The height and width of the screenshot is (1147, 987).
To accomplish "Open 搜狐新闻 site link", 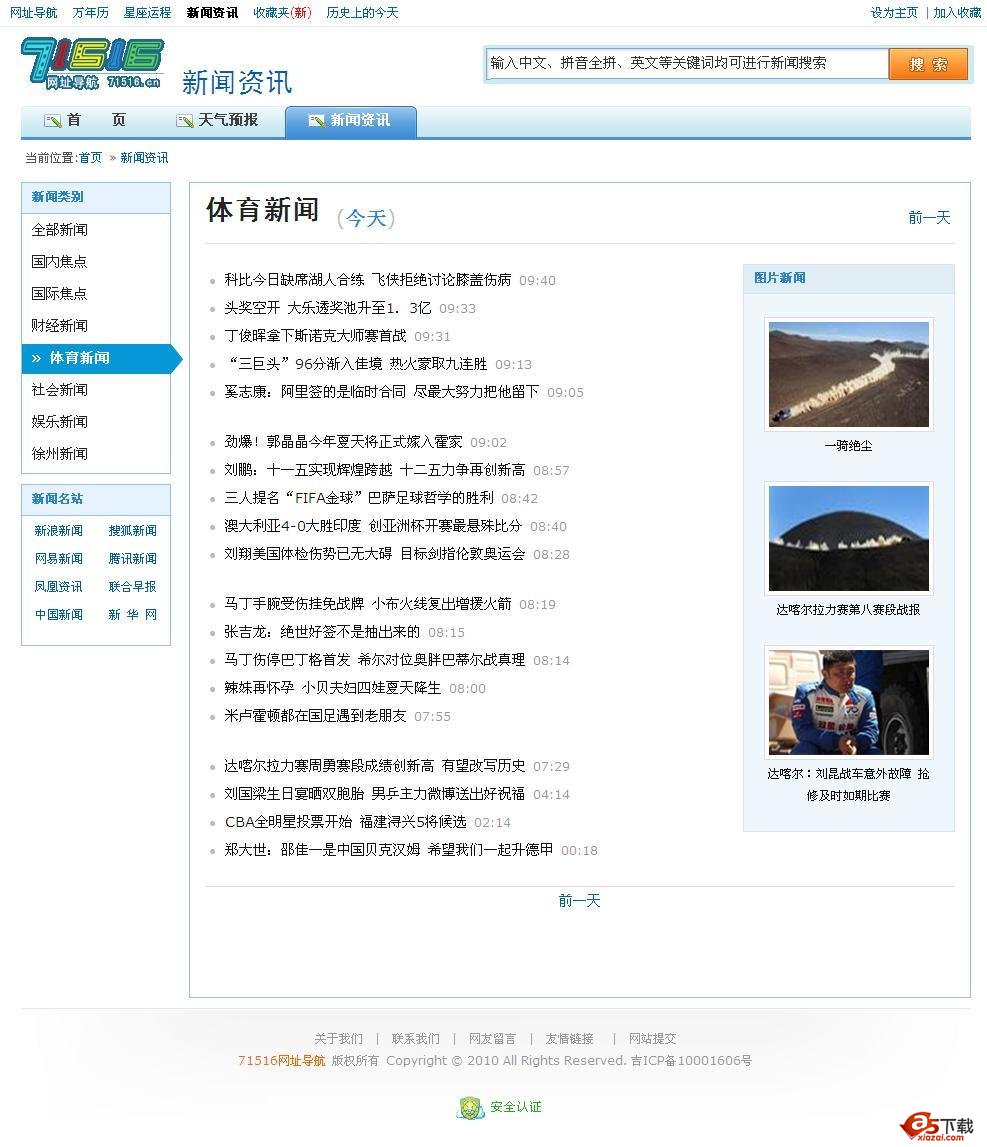I will [x=132, y=530].
